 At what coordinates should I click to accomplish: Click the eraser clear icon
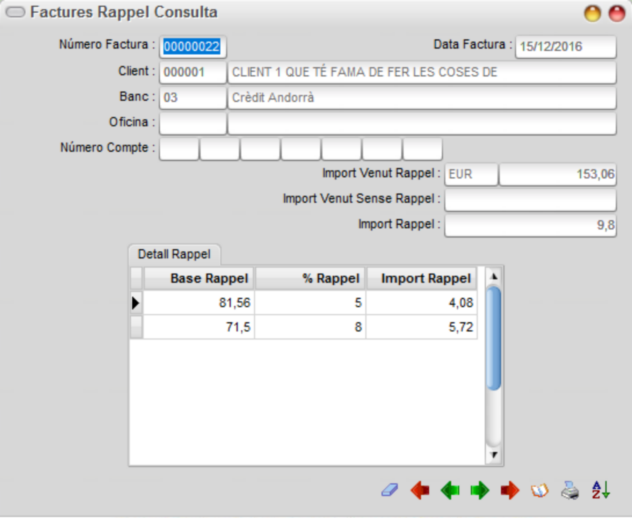point(389,490)
